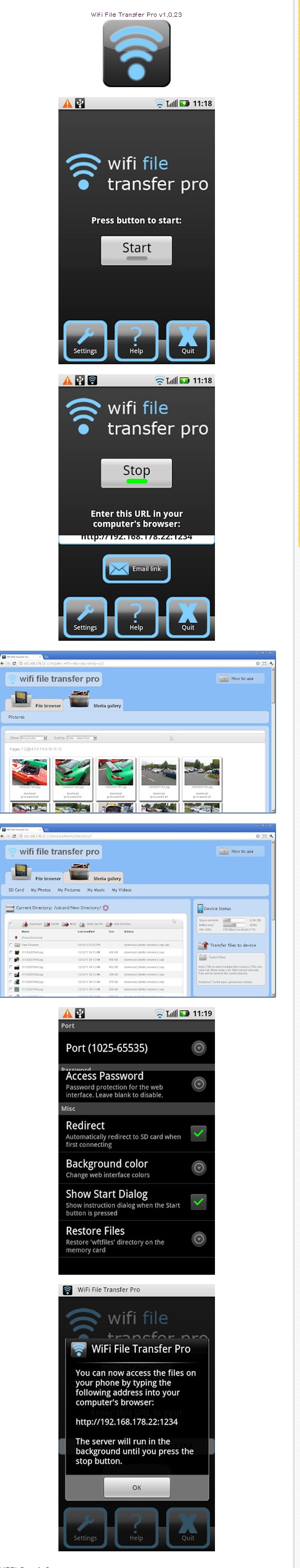Tap the Stop button to halt the server
This screenshot has height=1568, width=300.
point(136,474)
